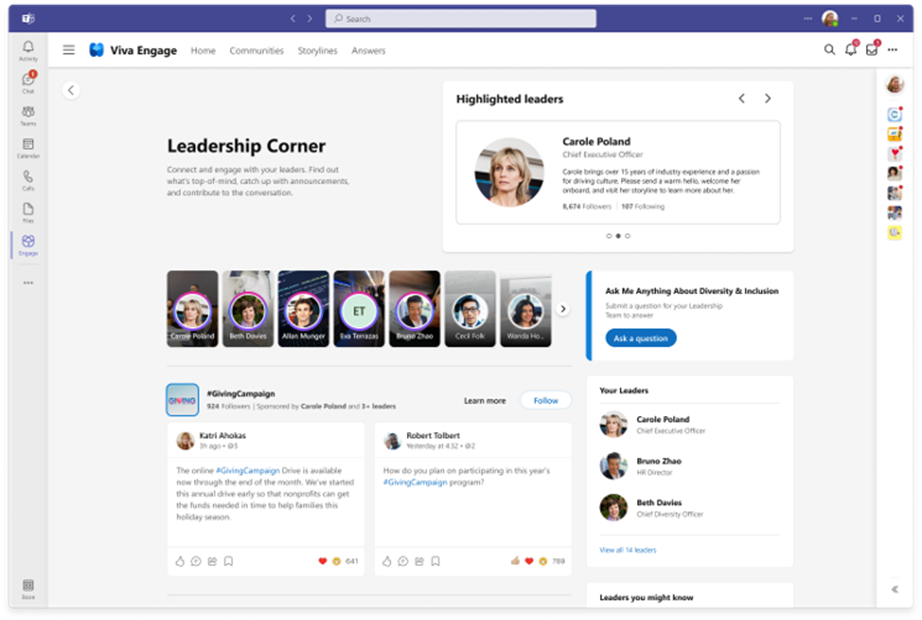This screenshot has width=922, height=620.
Task: Go to Communities tab
Action: 256,51
